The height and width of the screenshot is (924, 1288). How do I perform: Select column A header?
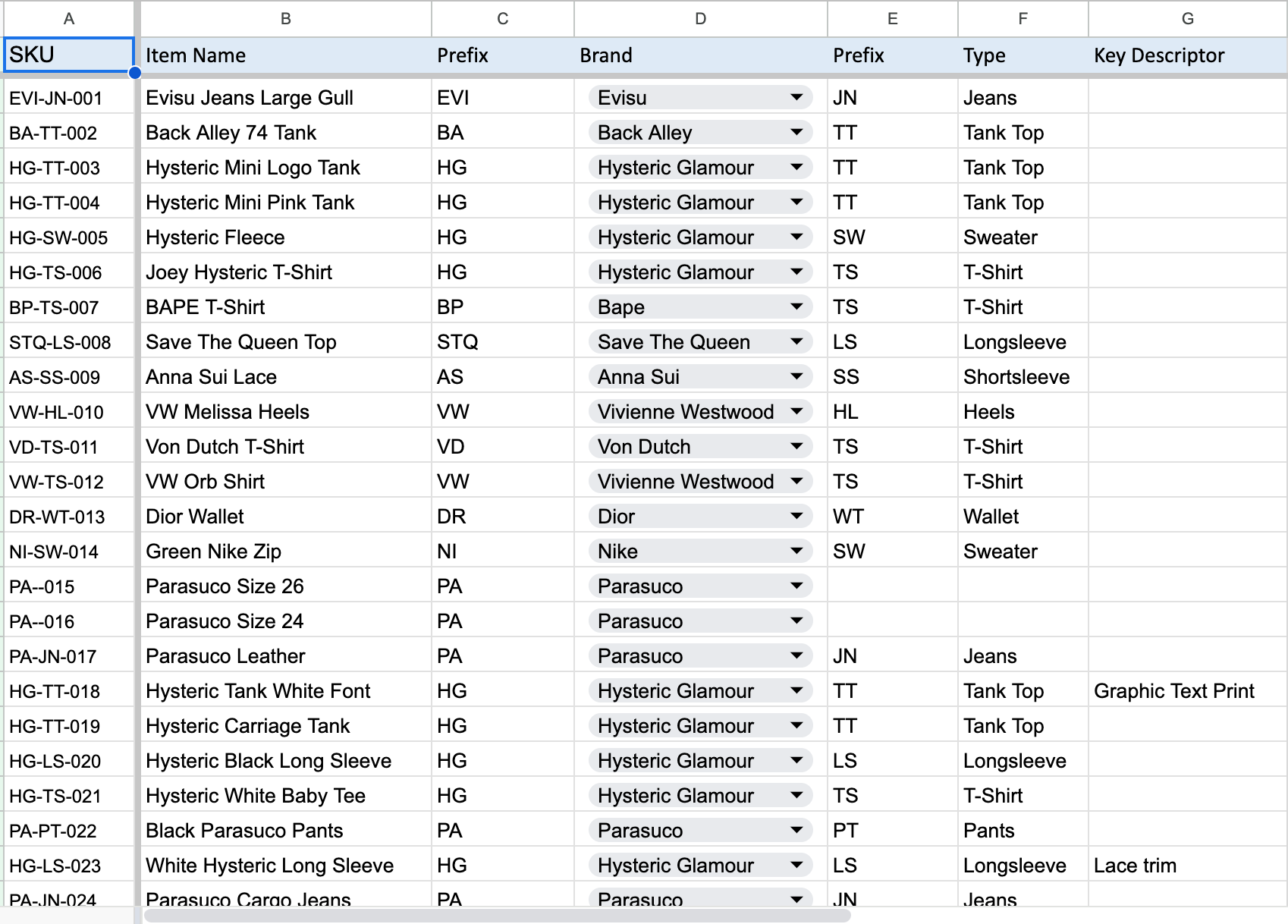[x=68, y=19]
